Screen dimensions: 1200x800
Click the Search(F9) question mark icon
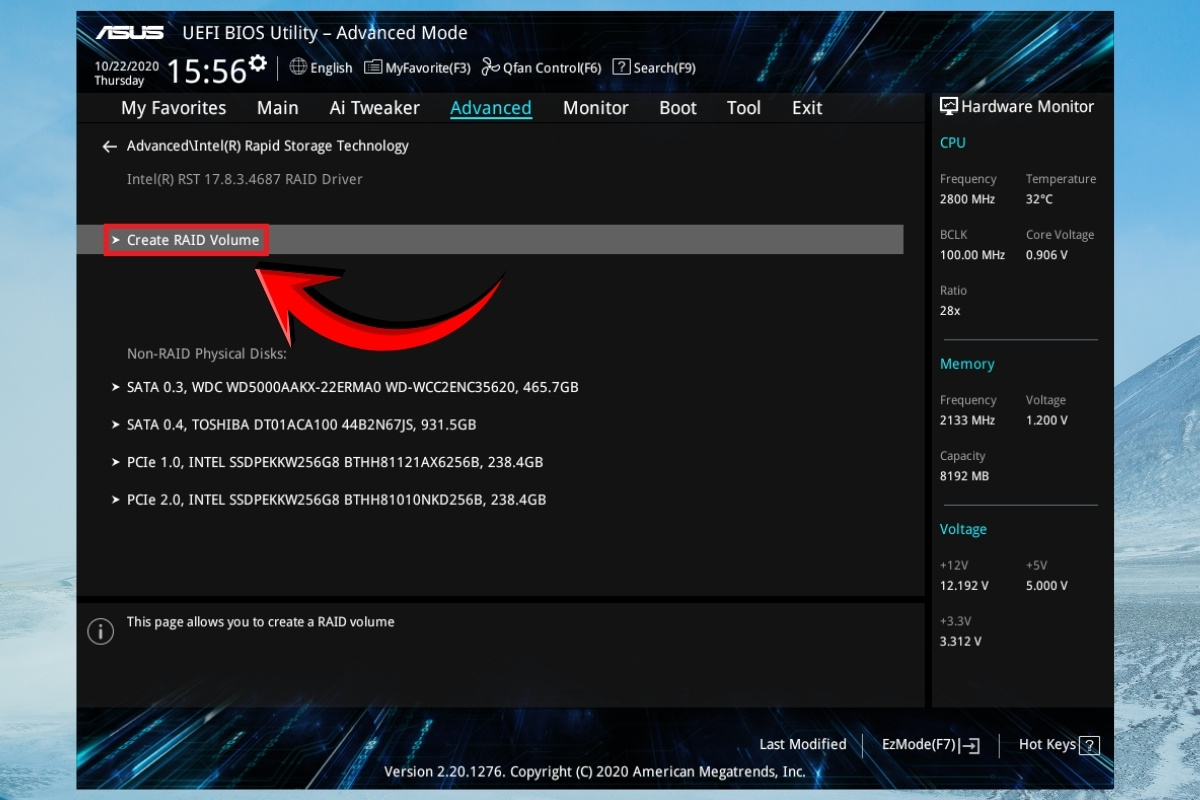[x=621, y=67]
